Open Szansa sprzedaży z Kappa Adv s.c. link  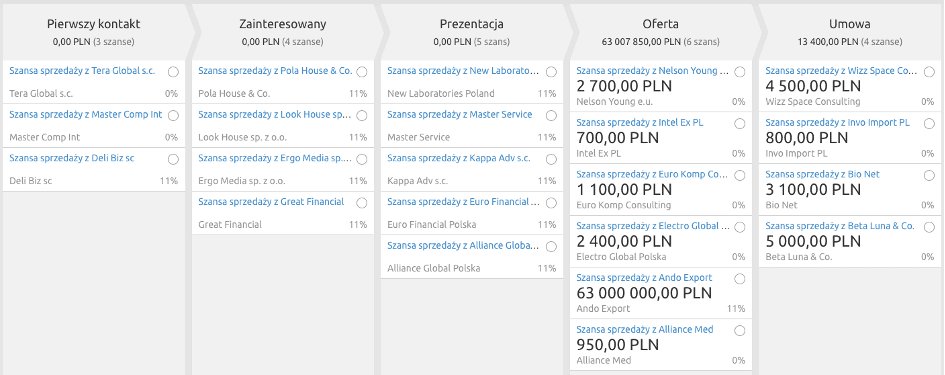tap(459, 158)
